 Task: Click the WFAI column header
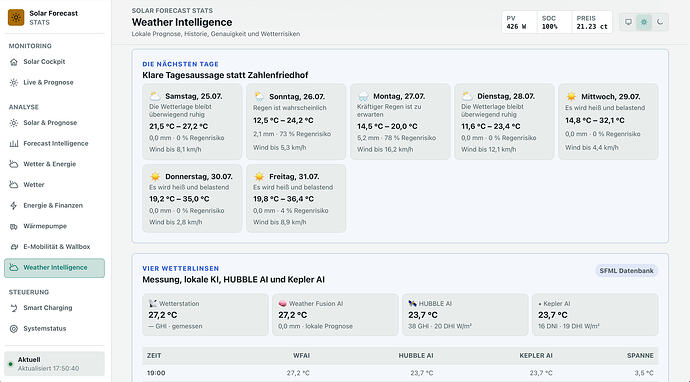tap(301, 356)
